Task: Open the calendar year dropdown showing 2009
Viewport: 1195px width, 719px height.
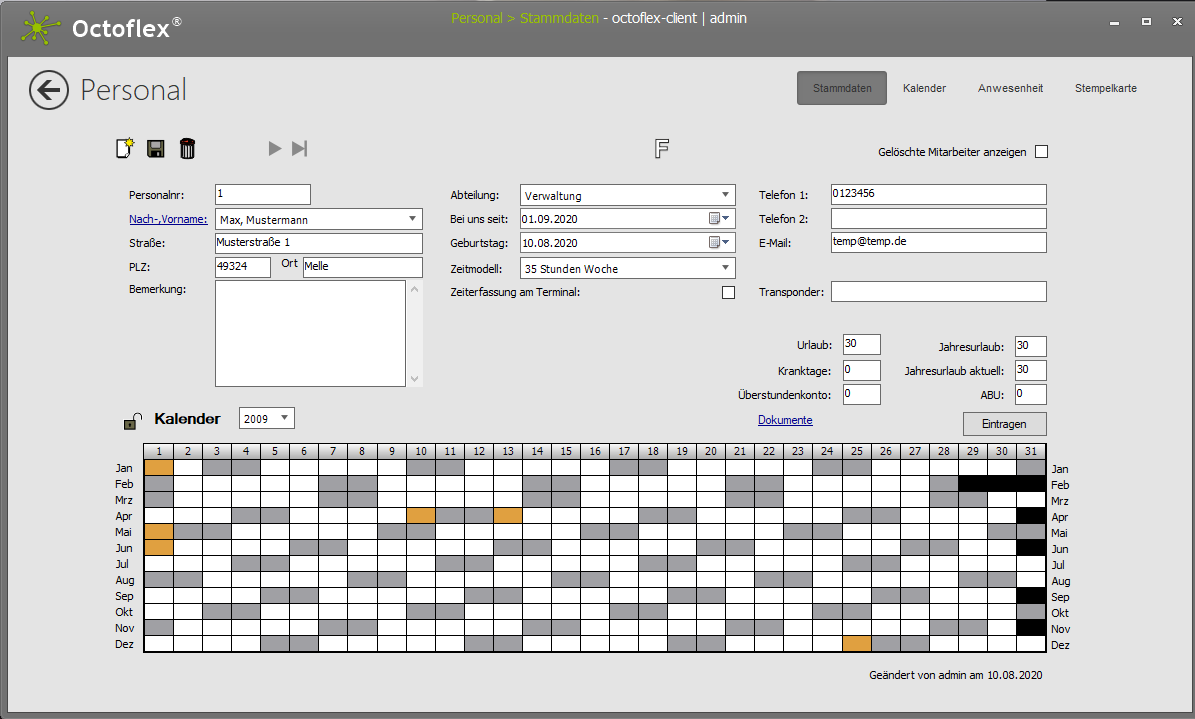Action: click(x=284, y=418)
